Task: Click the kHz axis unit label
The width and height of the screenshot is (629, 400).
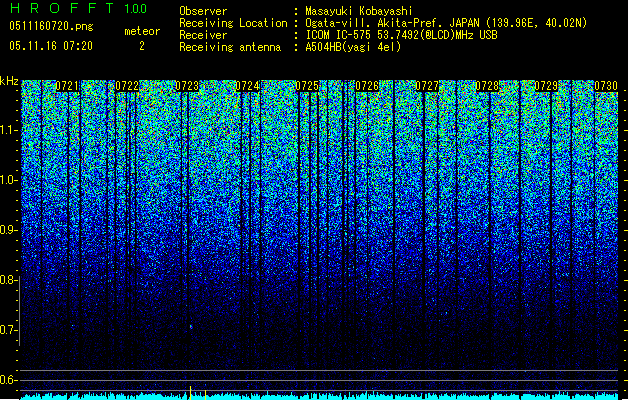Action: 9,81
